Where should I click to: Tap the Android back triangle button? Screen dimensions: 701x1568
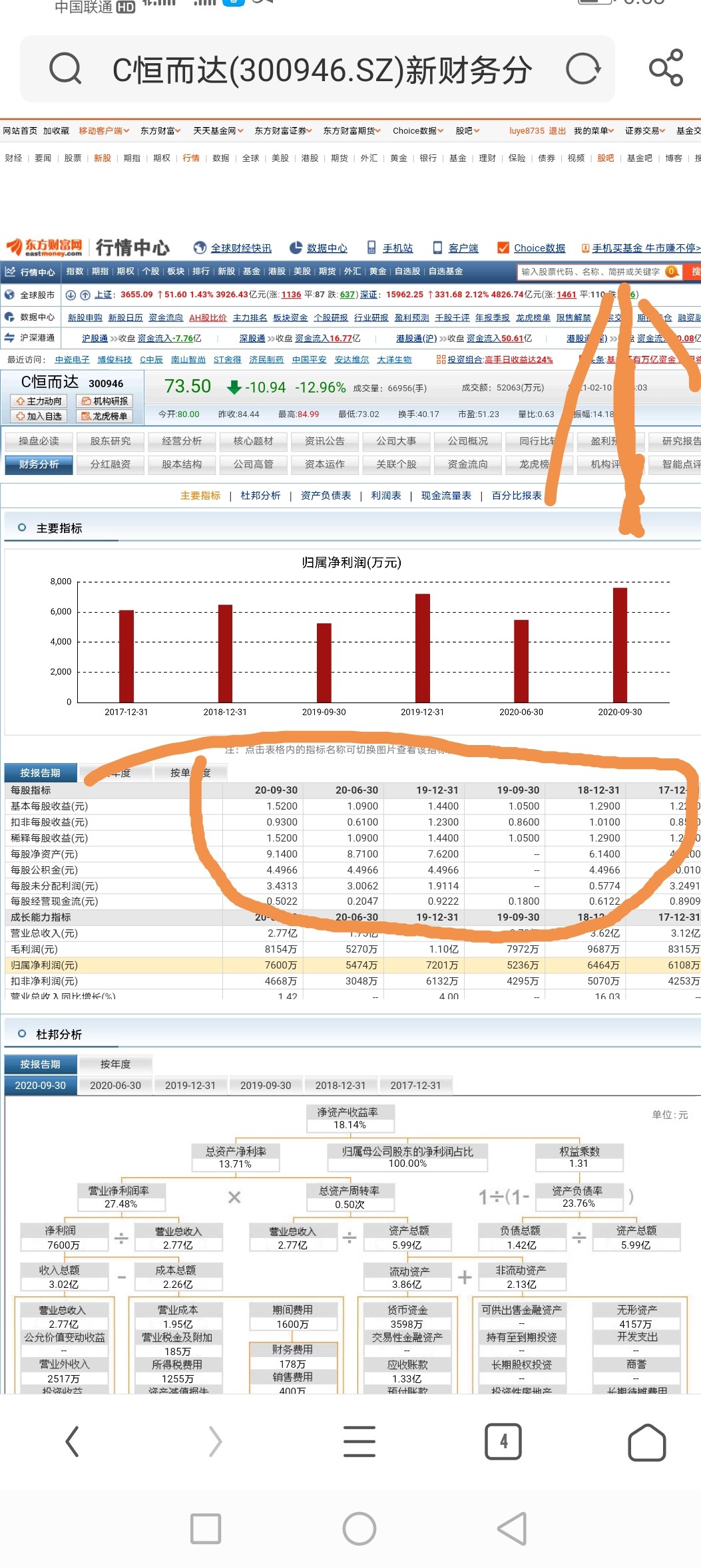(513, 1528)
